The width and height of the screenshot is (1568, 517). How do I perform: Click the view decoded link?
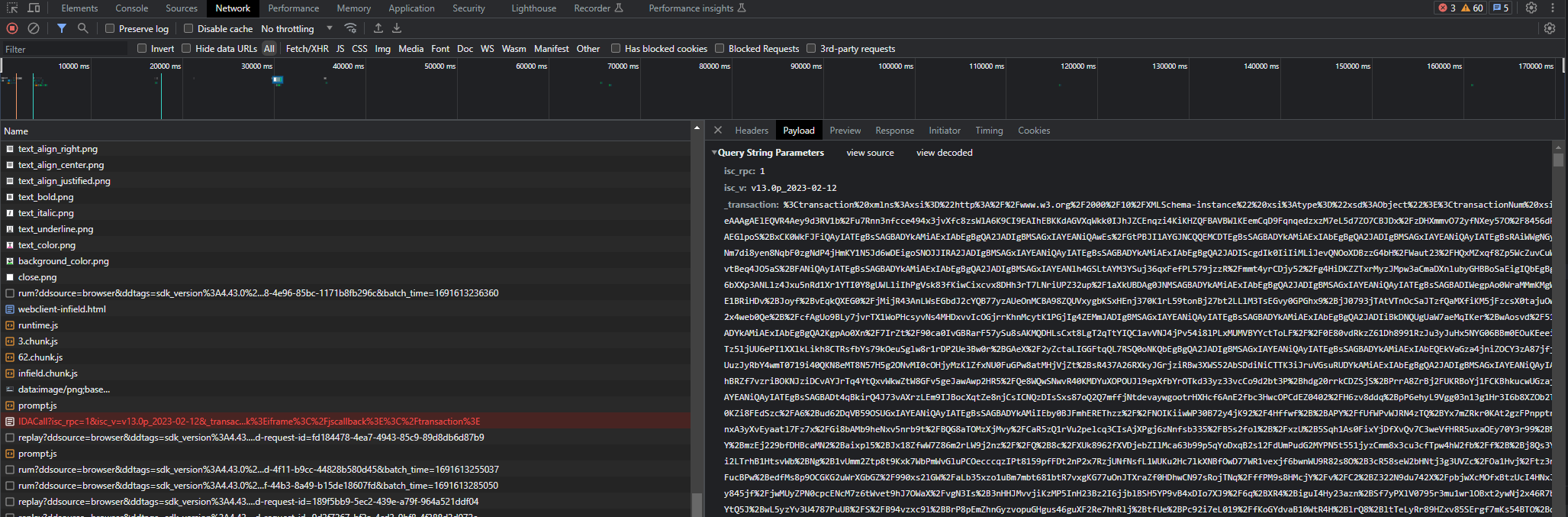pyautogui.click(x=944, y=153)
